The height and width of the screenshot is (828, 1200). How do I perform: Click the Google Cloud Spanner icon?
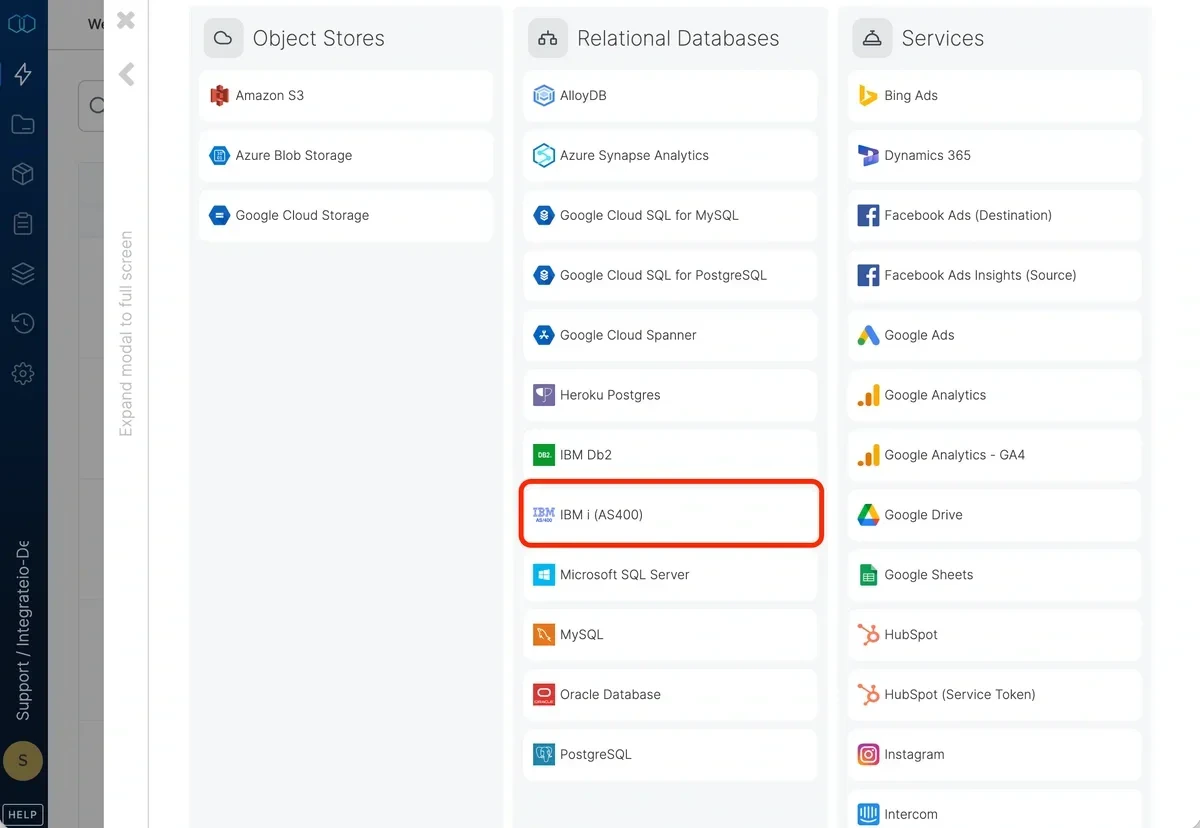[543, 336]
